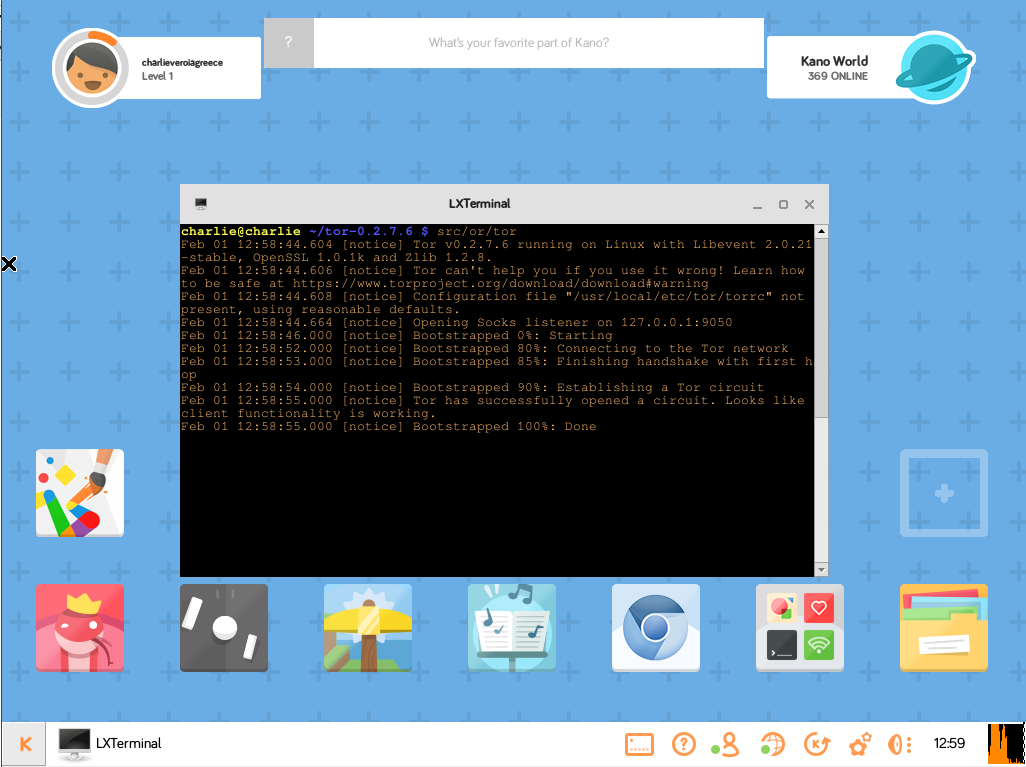Open the yellow Files folder
The width and height of the screenshot is (1026, 767).
(x=944, y=627)
